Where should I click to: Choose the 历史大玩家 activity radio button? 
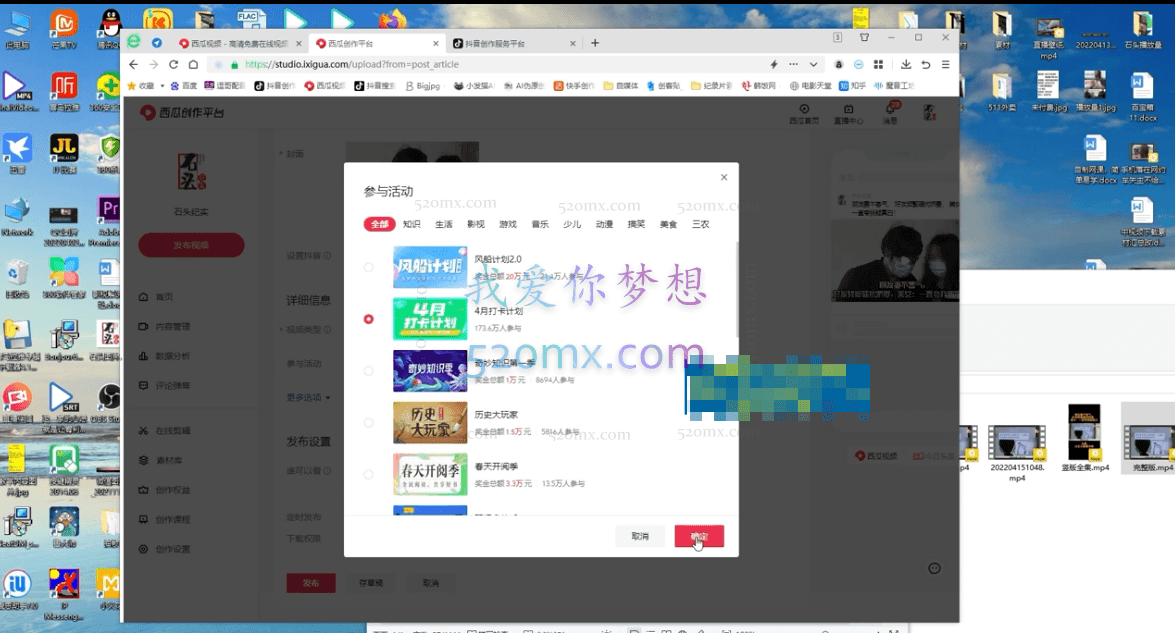pos(369,423)
